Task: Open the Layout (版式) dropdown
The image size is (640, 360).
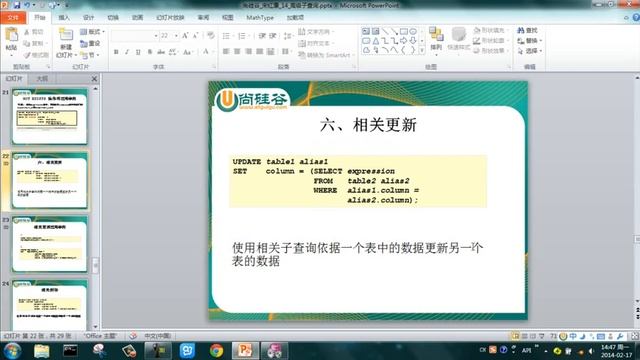Action: (x=92, y=32)
